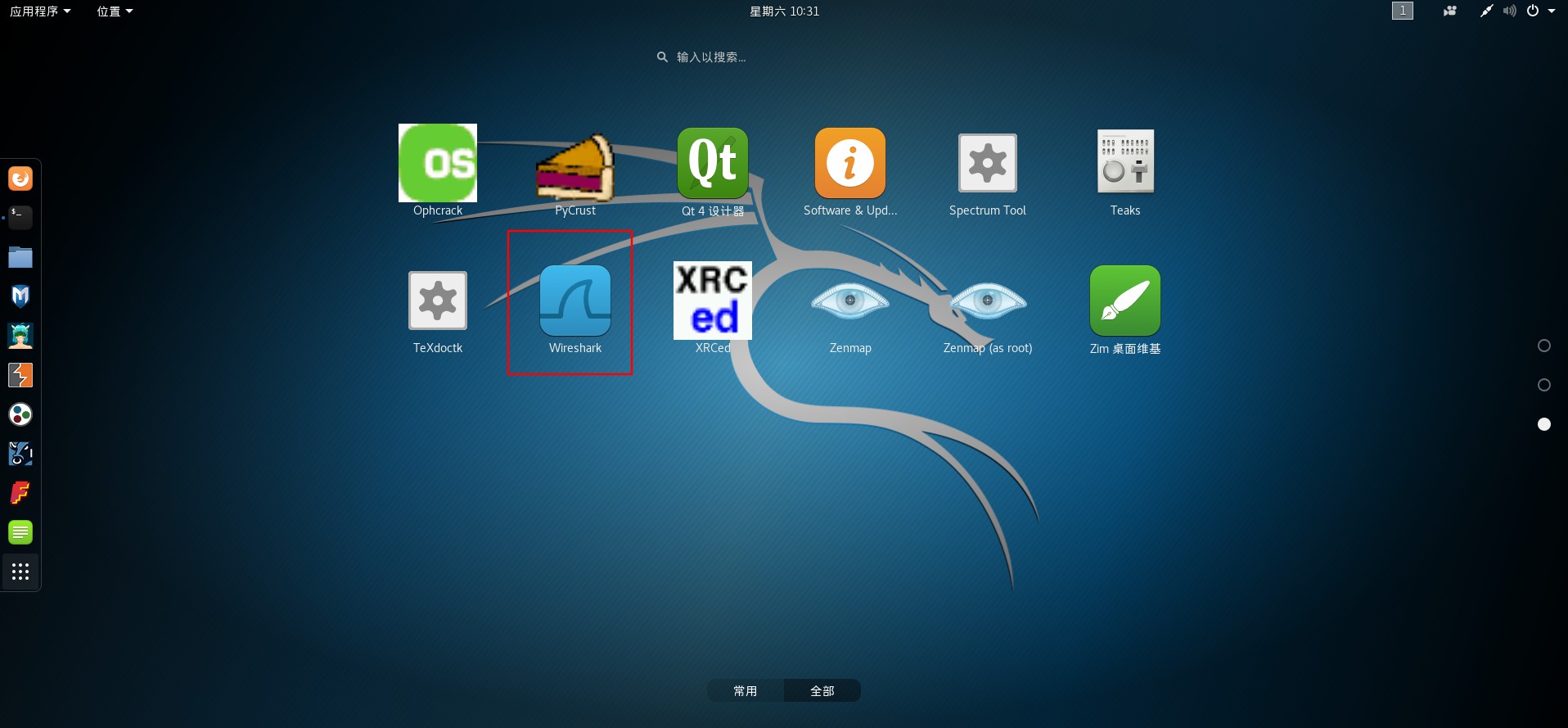This screenshot has width=1568, height=728.
Task: Go to first app grid page dot
Action: coord(1544,346)
